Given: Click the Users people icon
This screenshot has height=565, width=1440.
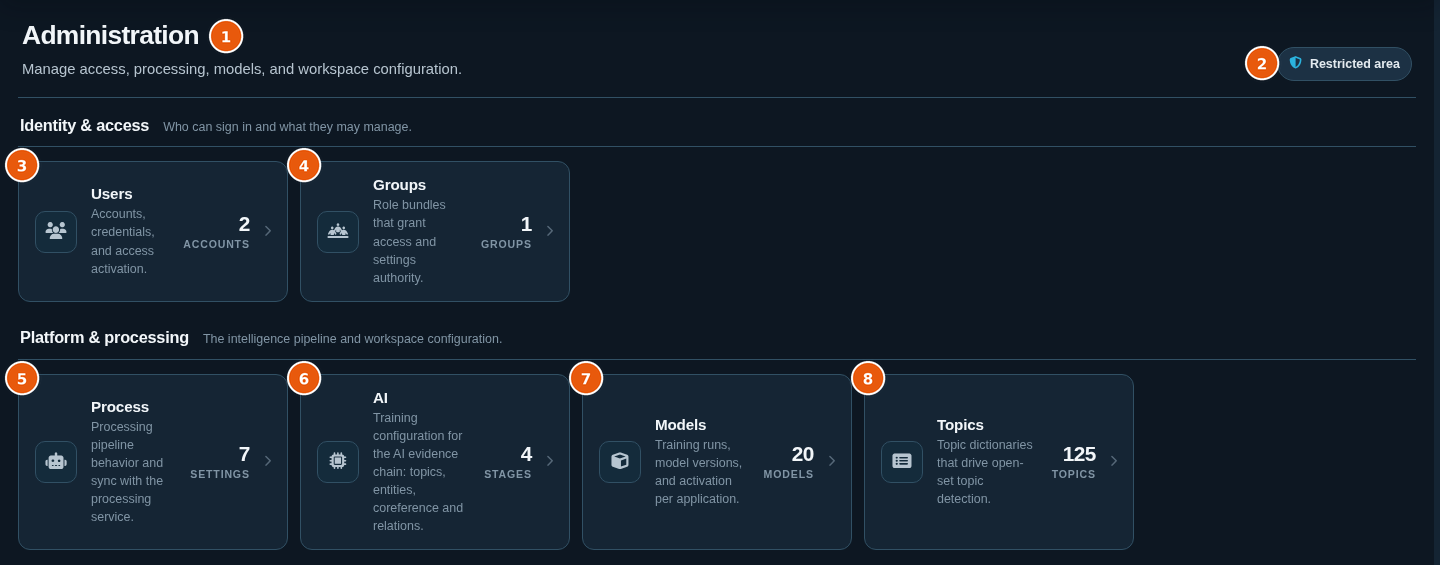Looking at the screenshot, I should pyautogui.click(x=56, y=231).
